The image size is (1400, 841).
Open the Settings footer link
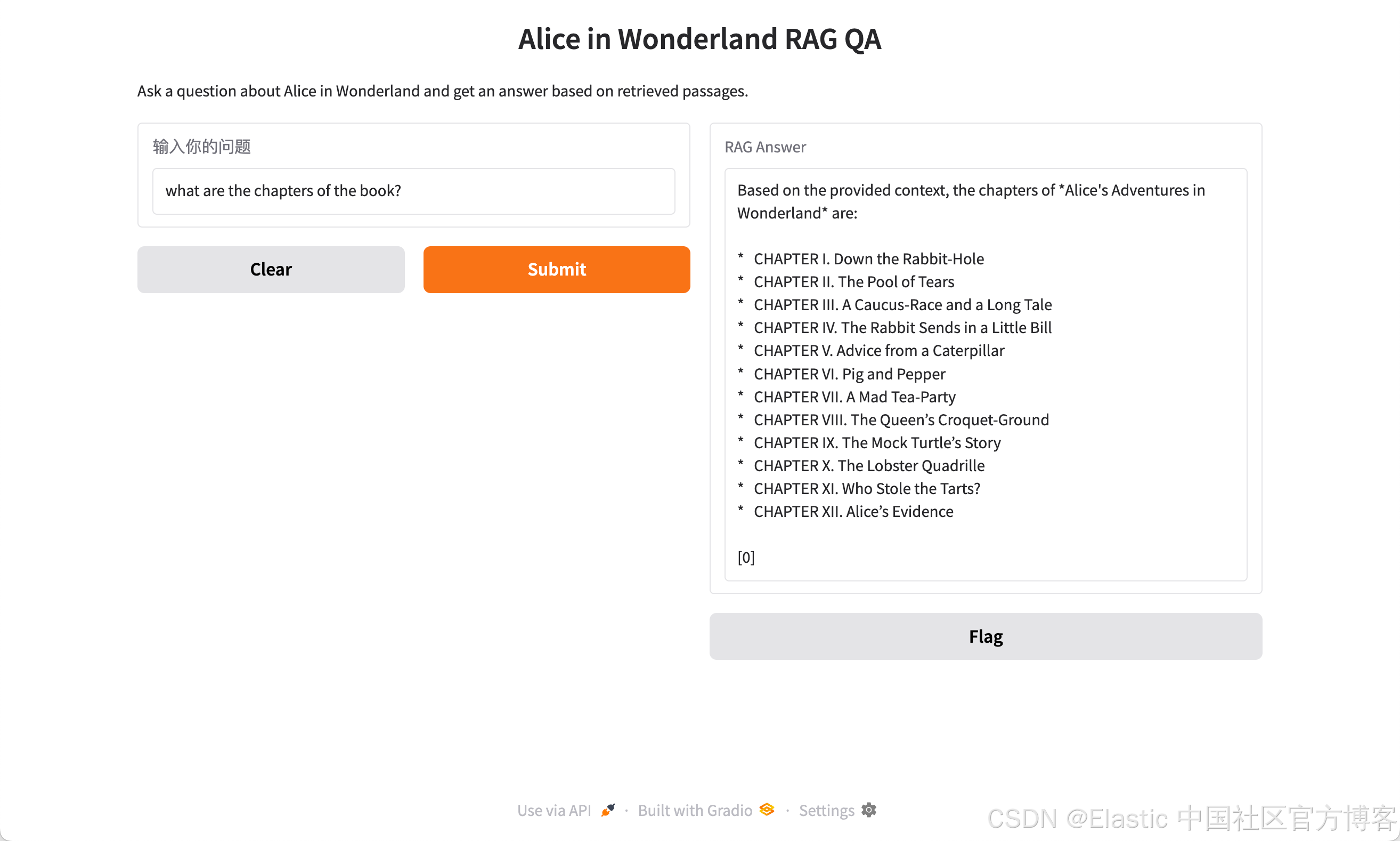coord(826,811)
